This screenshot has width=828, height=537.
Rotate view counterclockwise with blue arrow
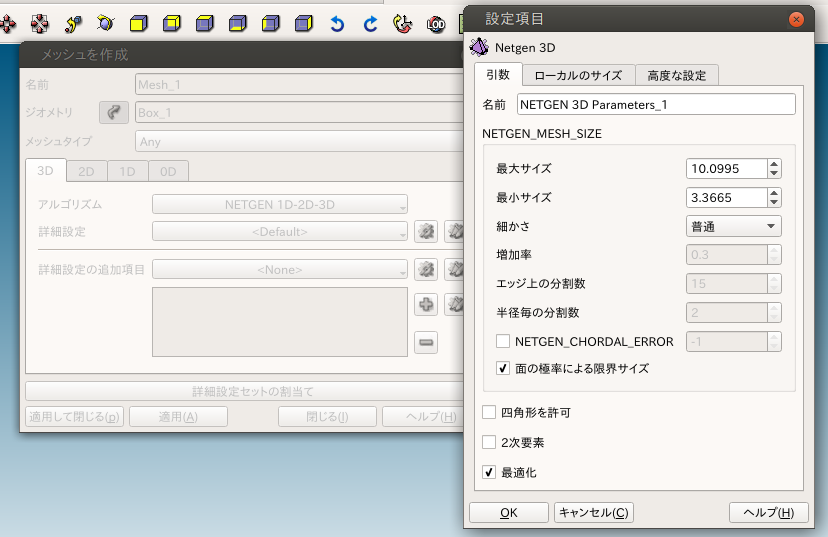[x=337, y=24]
